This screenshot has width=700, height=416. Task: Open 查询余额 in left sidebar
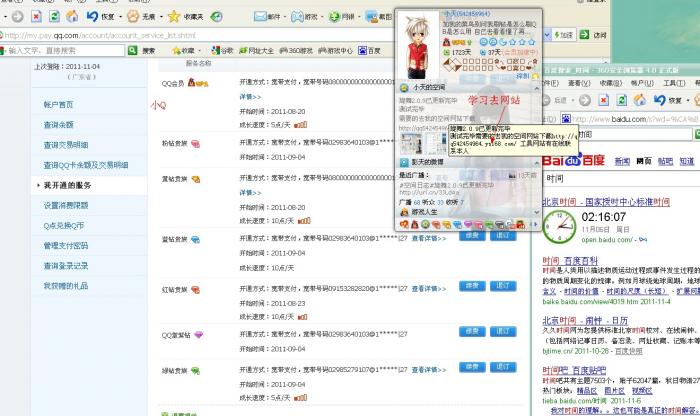(x=58, y=125)
